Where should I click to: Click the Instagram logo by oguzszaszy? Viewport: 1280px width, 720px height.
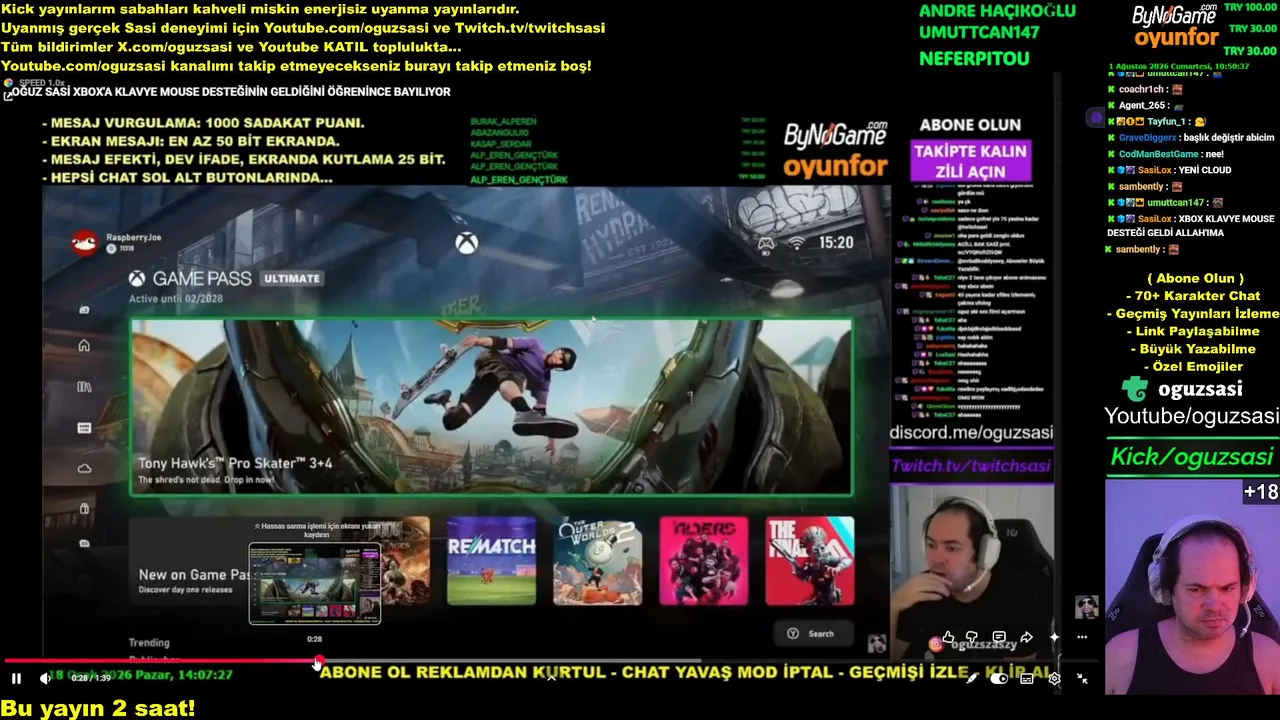(x=936, y=645)
